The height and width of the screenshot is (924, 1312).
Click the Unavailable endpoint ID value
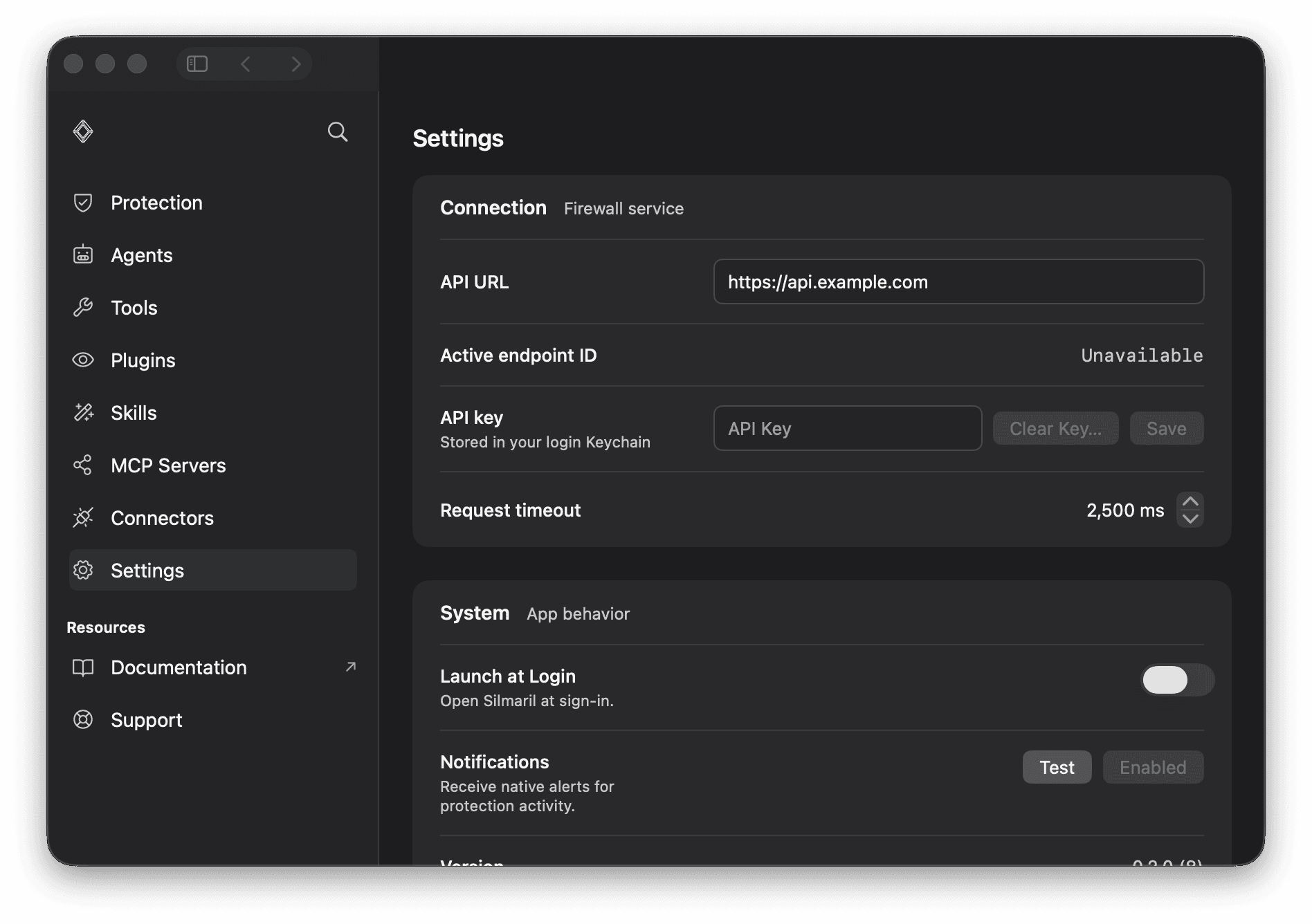(1142, 355)
